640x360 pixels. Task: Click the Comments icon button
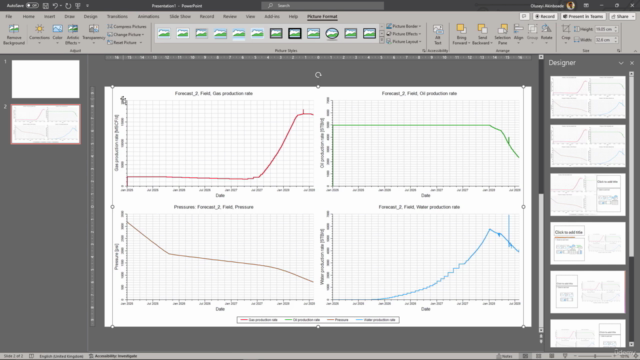[524, 16]
